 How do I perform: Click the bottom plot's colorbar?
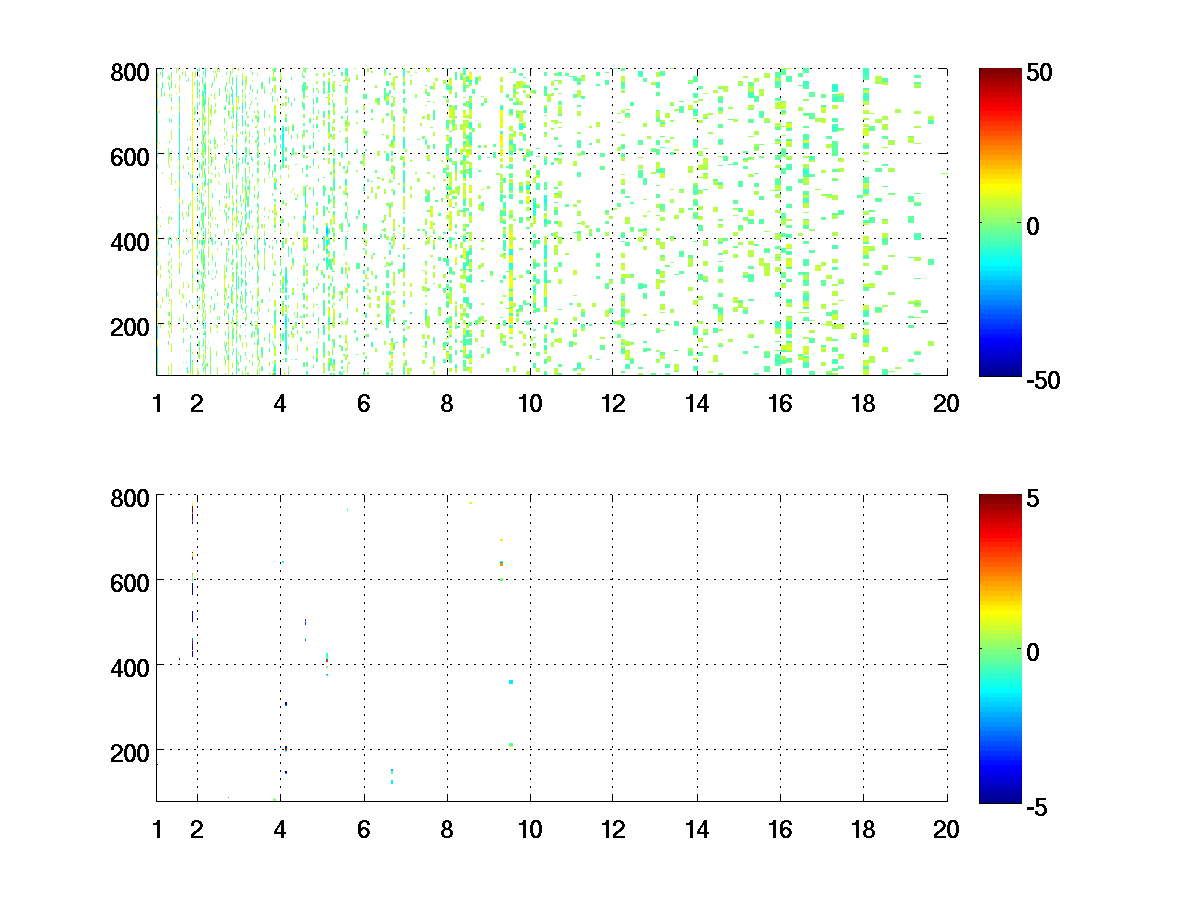coord(999,648)
